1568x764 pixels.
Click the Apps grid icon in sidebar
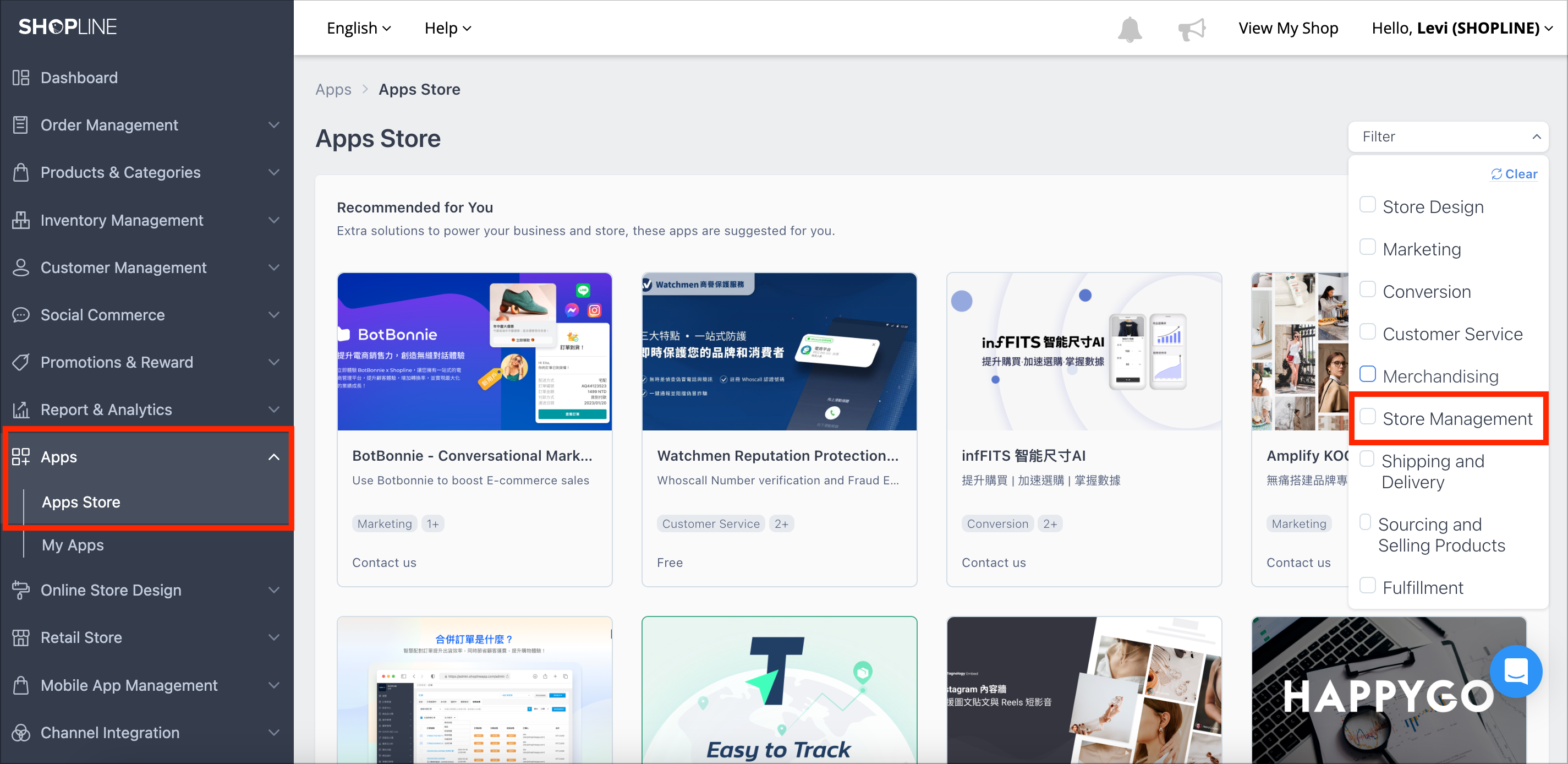coord(21,456)
